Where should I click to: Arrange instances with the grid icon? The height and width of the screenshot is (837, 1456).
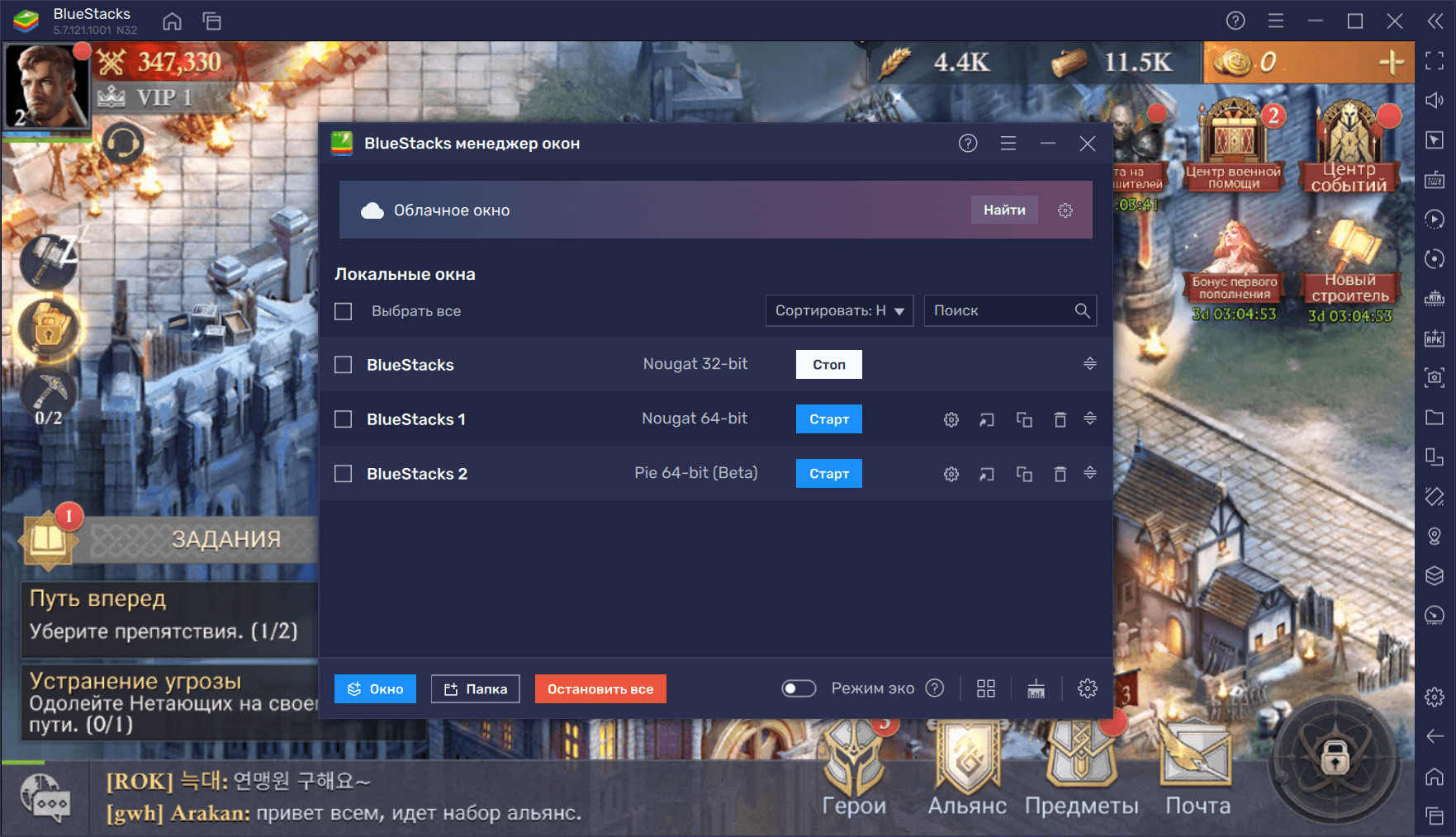click(986, 688)
